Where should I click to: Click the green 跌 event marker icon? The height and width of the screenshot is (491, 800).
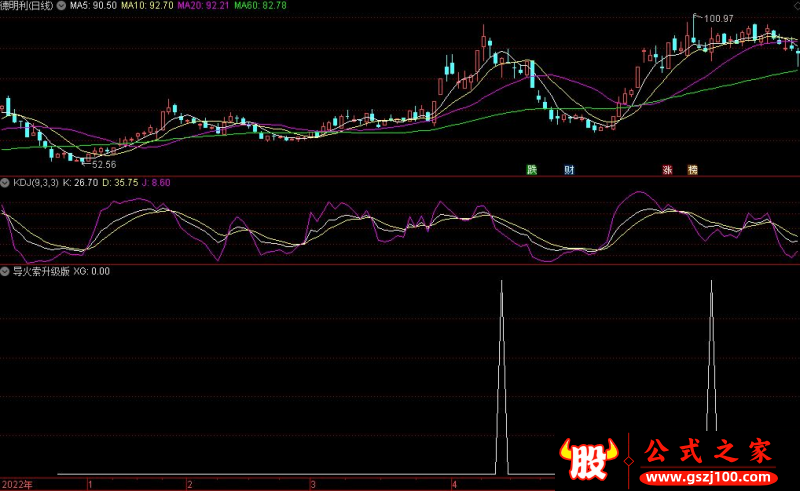[533, 170]
